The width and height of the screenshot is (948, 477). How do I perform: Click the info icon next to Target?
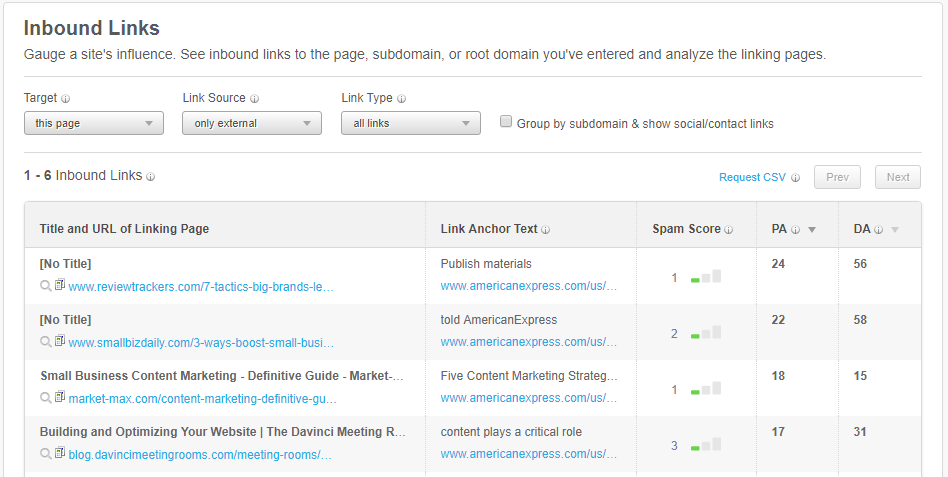(66, 99)
